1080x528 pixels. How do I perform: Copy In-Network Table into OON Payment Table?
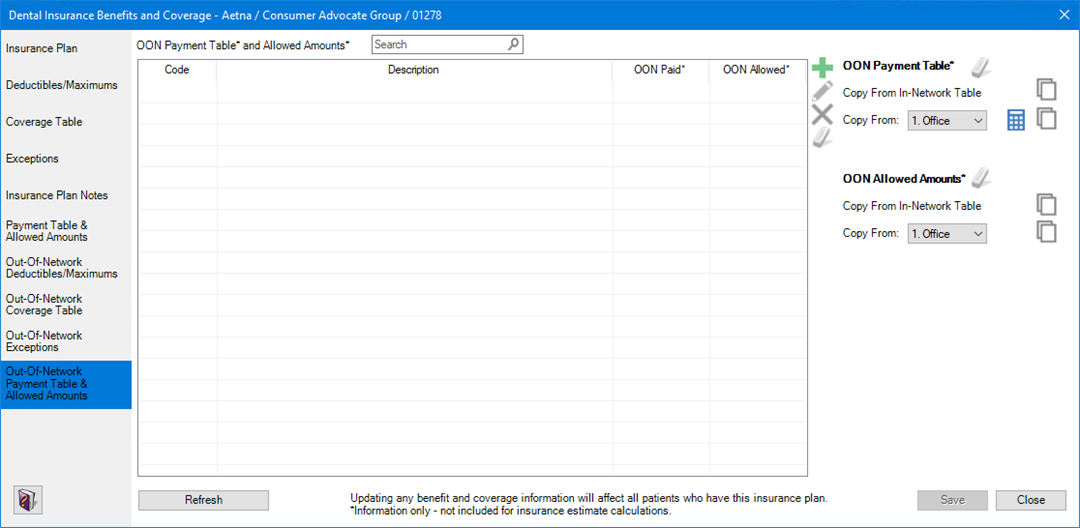coord(1046,90)
